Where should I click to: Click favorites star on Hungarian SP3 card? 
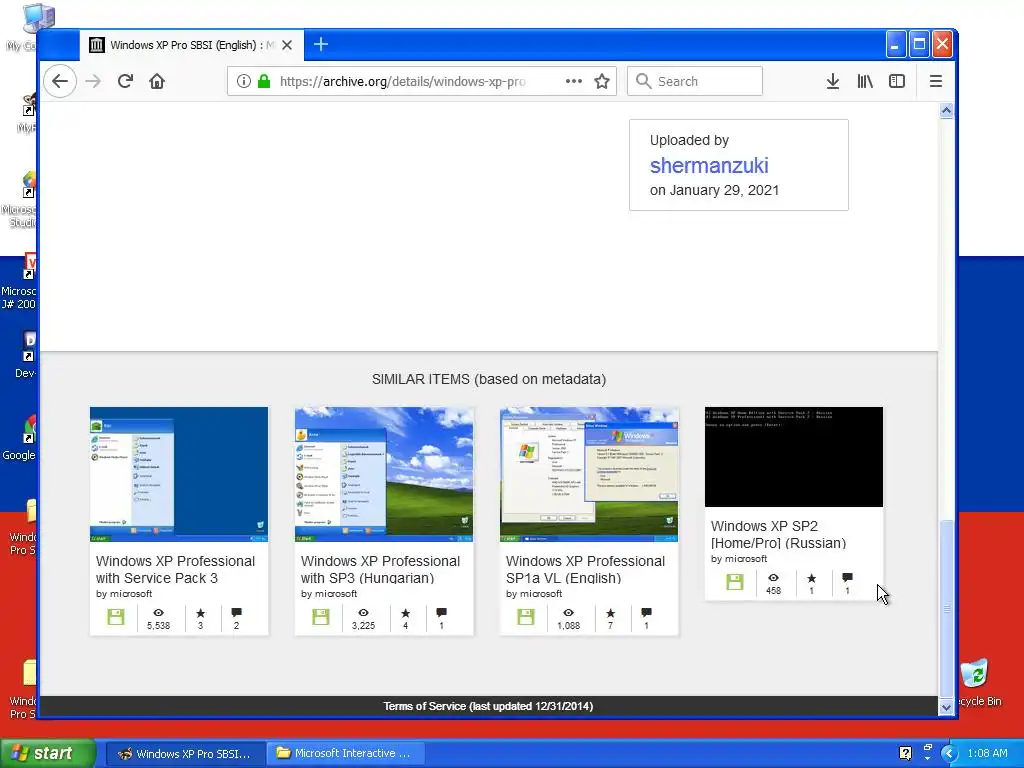(x=406, y=613)
